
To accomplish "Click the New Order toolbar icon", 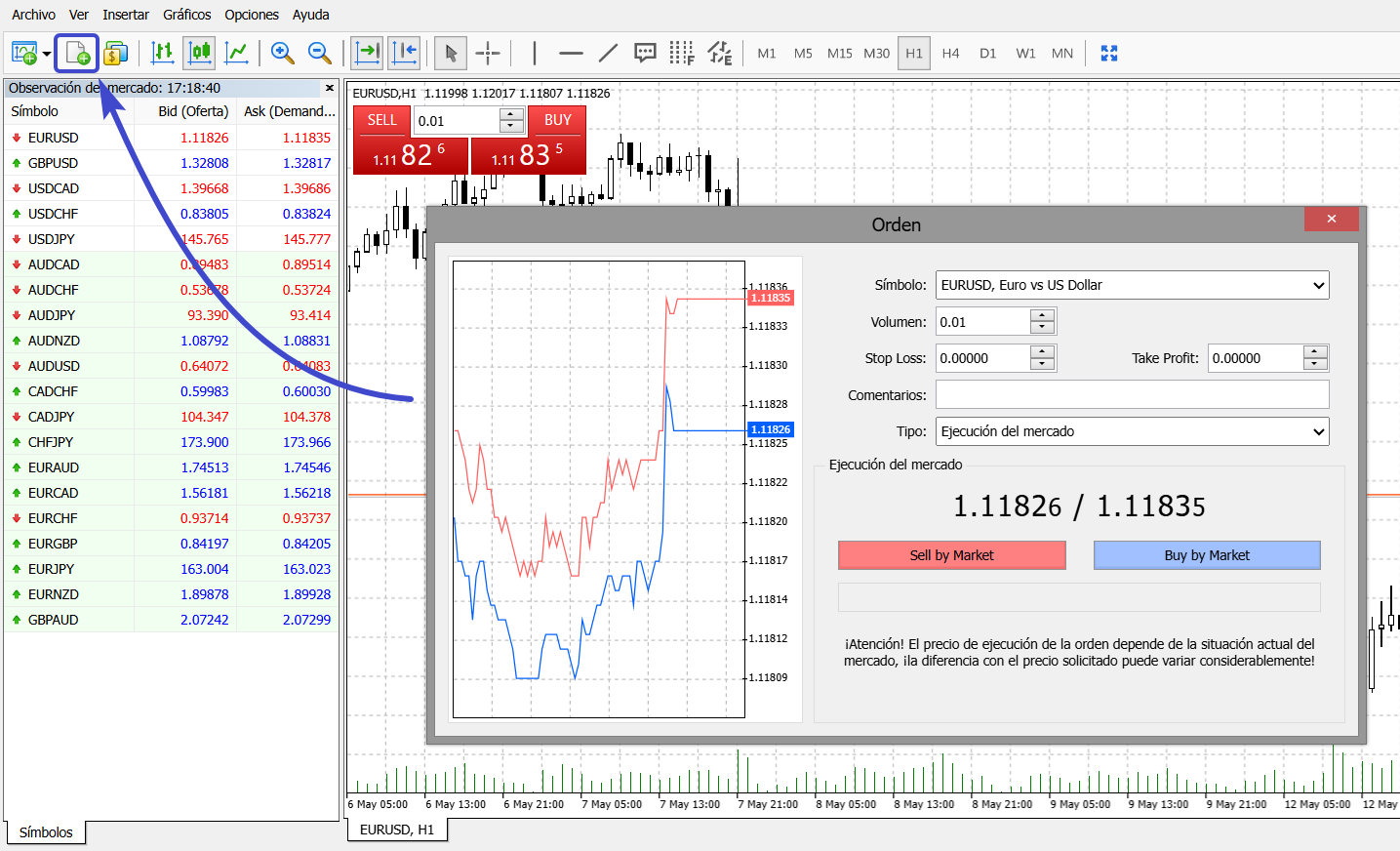I will [x=77, y=53].
